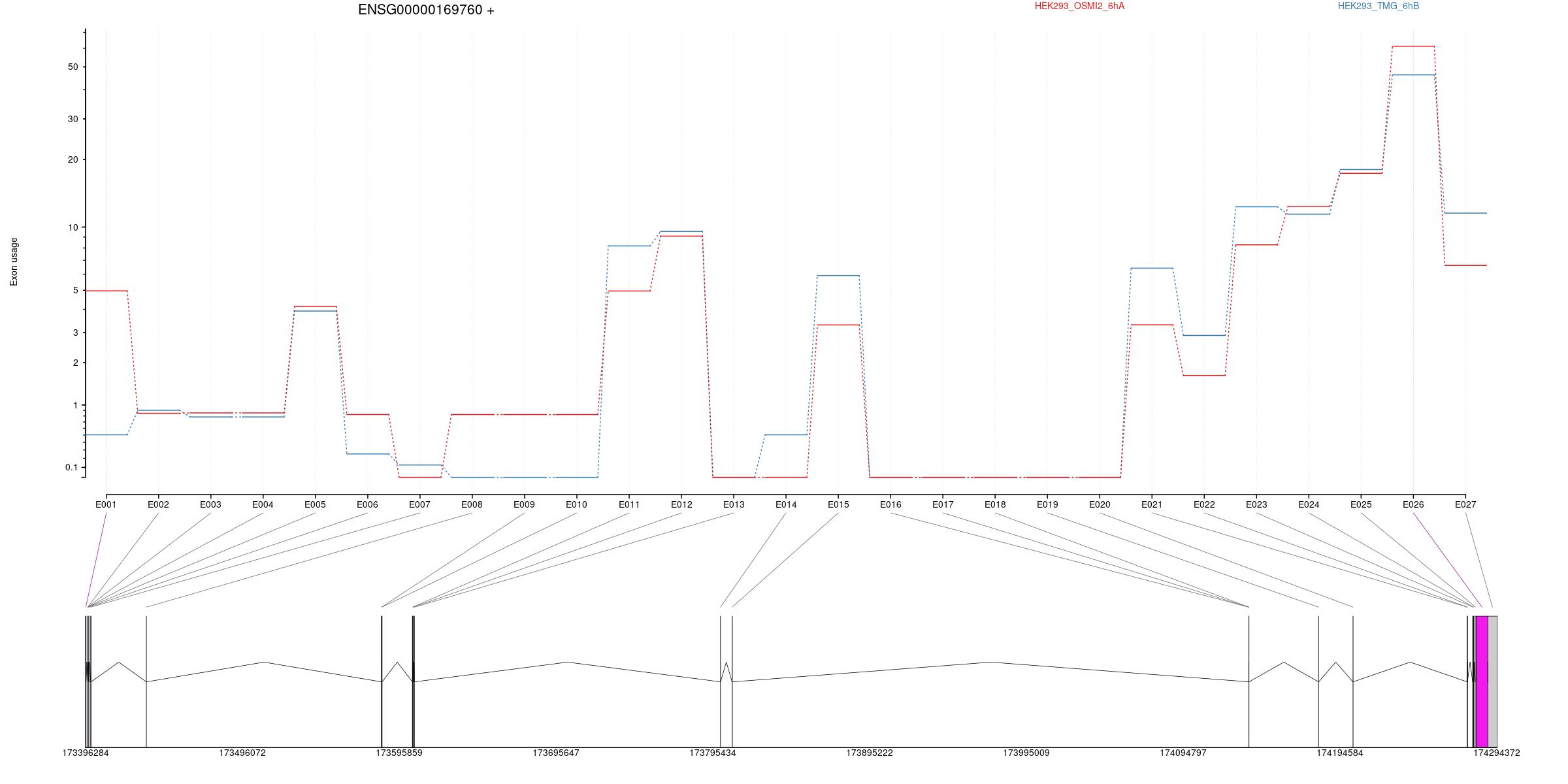Click exon label E011

point(629,504)
